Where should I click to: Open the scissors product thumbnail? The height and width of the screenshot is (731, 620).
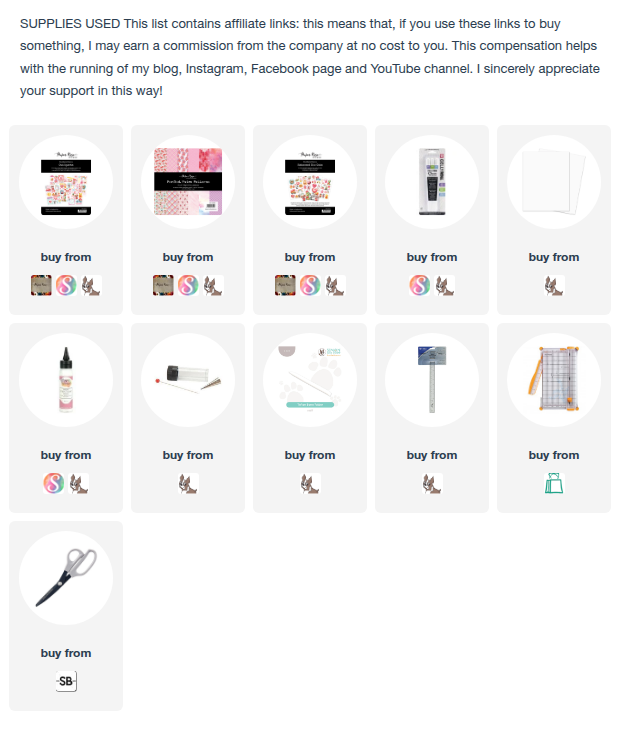click(x=66, y=578)
